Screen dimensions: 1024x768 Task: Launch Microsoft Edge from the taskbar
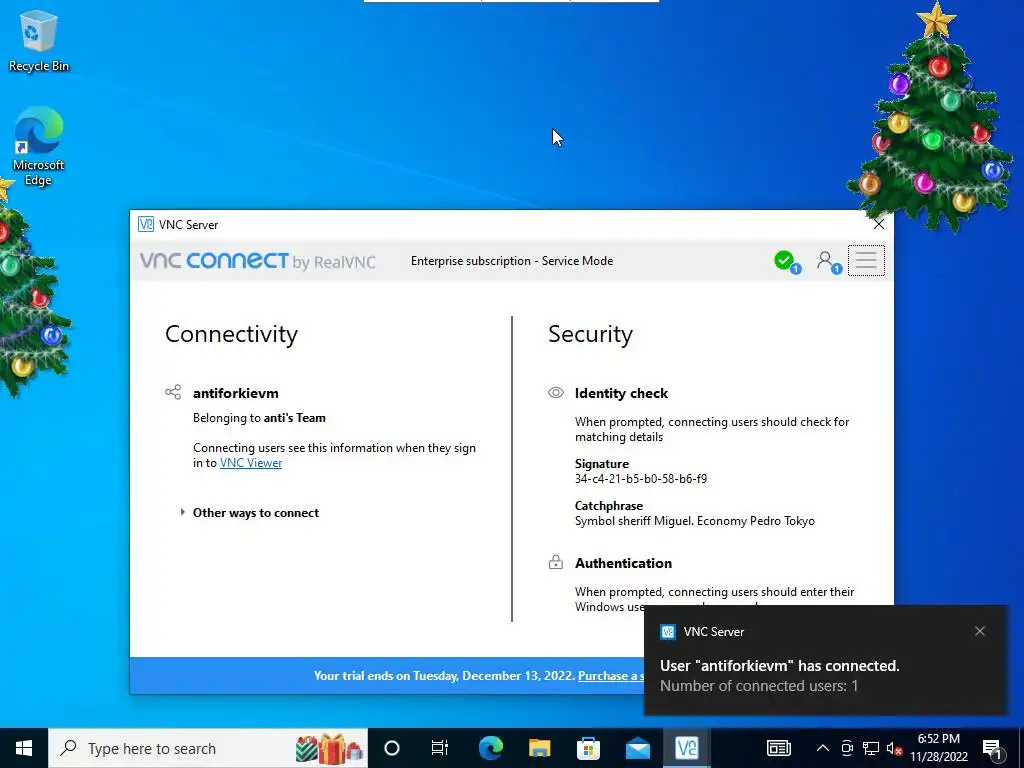490,748
